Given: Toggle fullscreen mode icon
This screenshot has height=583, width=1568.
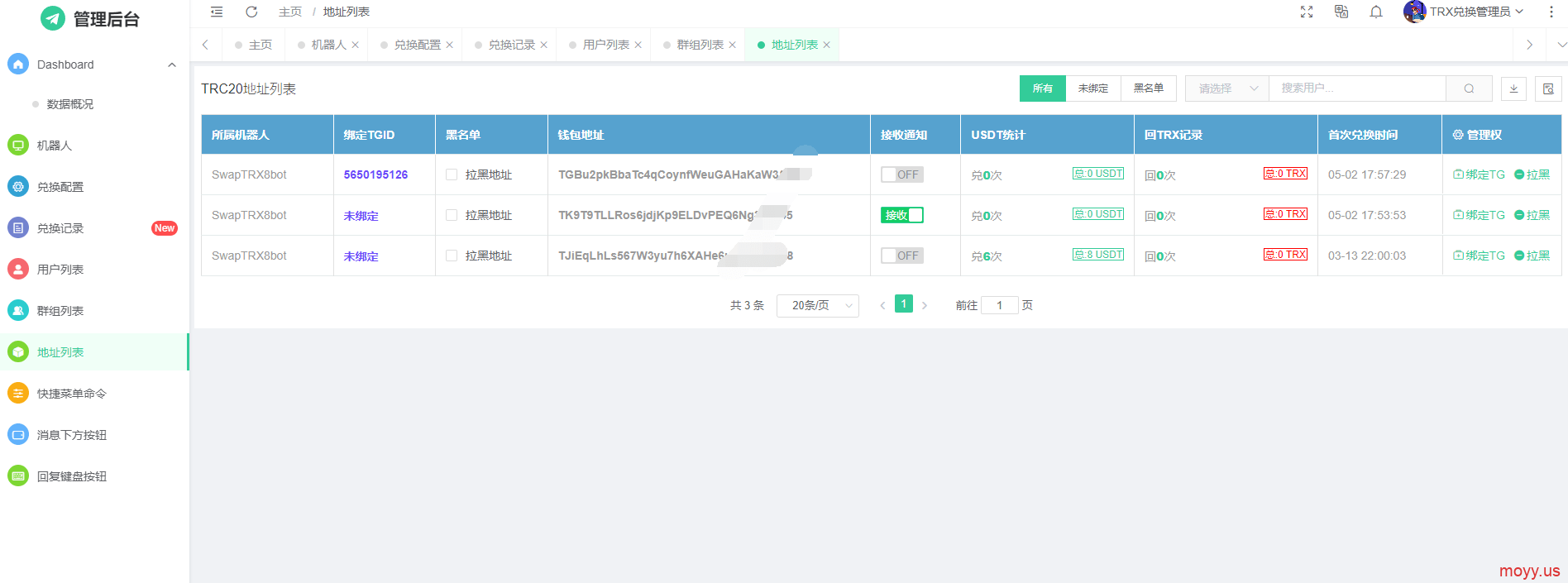Looking at the screenshot, I should 1307,12.
